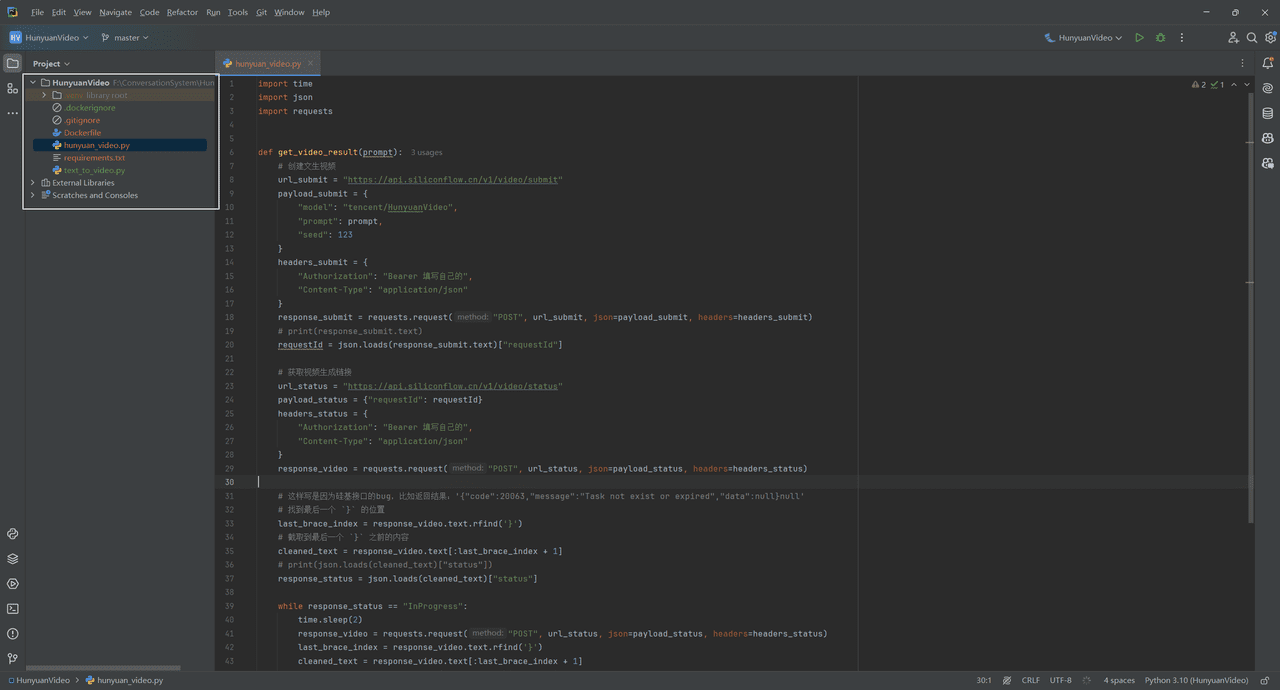Open the AI Assistant spiral icon

pos(1268,88)
